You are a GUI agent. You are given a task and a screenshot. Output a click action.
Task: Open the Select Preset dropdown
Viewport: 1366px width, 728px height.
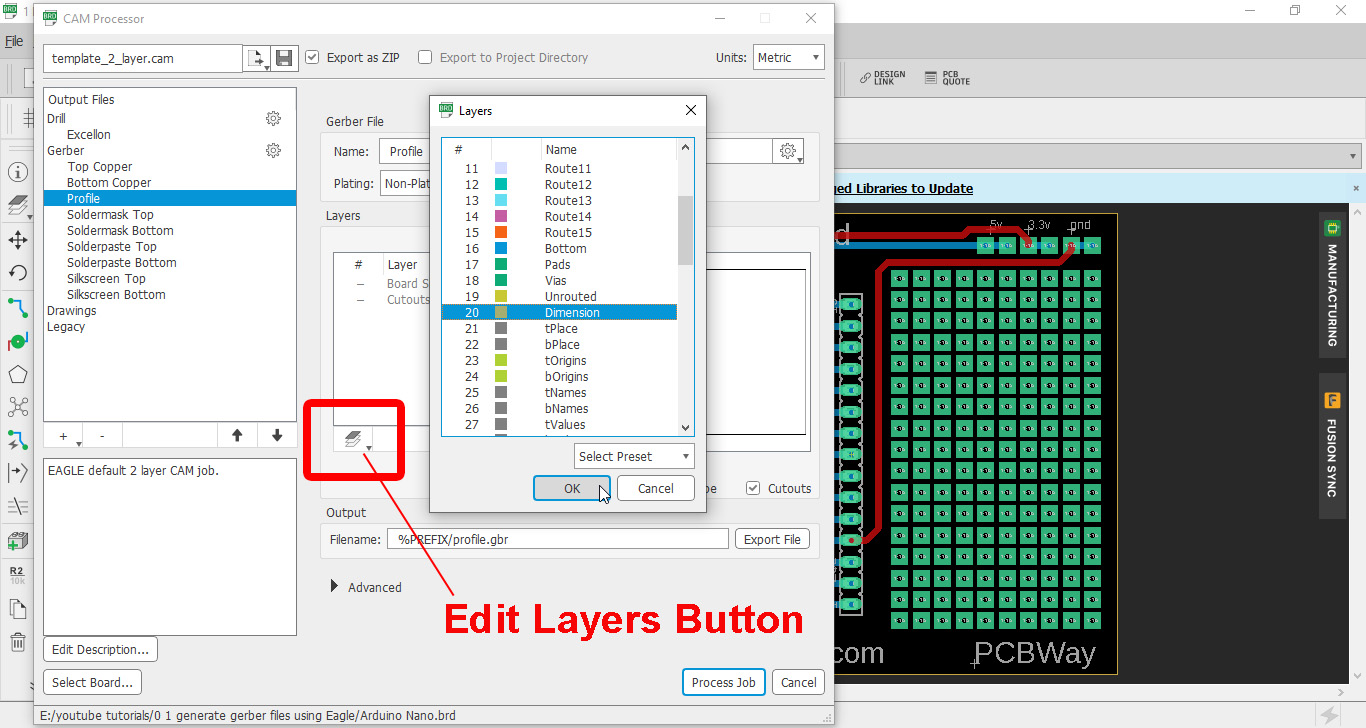(634, 457)
